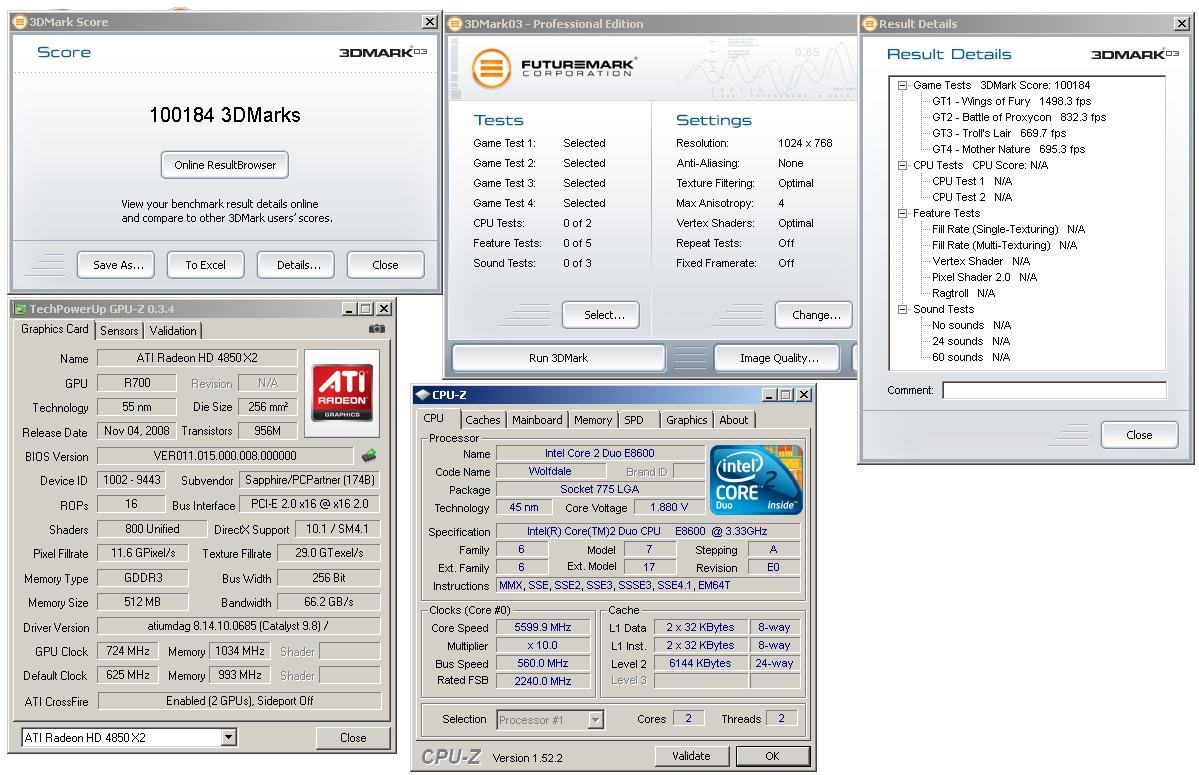Click the Subvendor Sapphire/PCPartner field
Image resolution: width=1199 pixels, height=775 pixels.
(309, 480)
